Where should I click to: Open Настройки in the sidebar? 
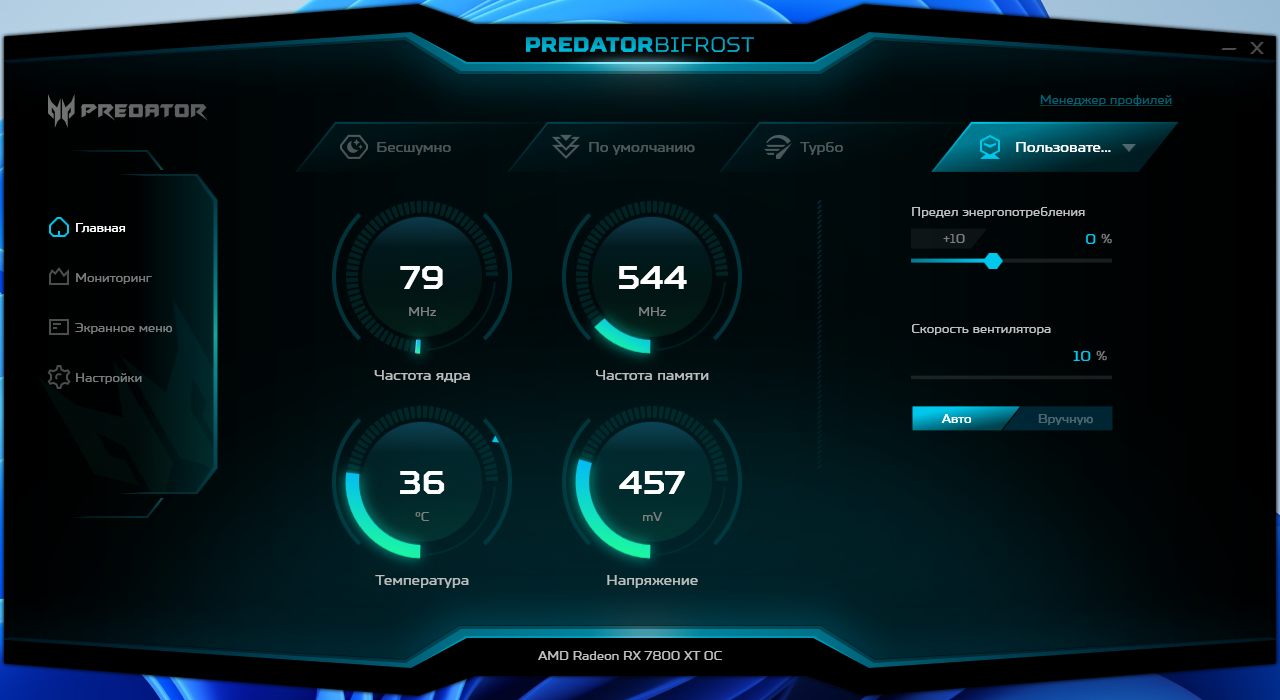(x=95, y=377)
